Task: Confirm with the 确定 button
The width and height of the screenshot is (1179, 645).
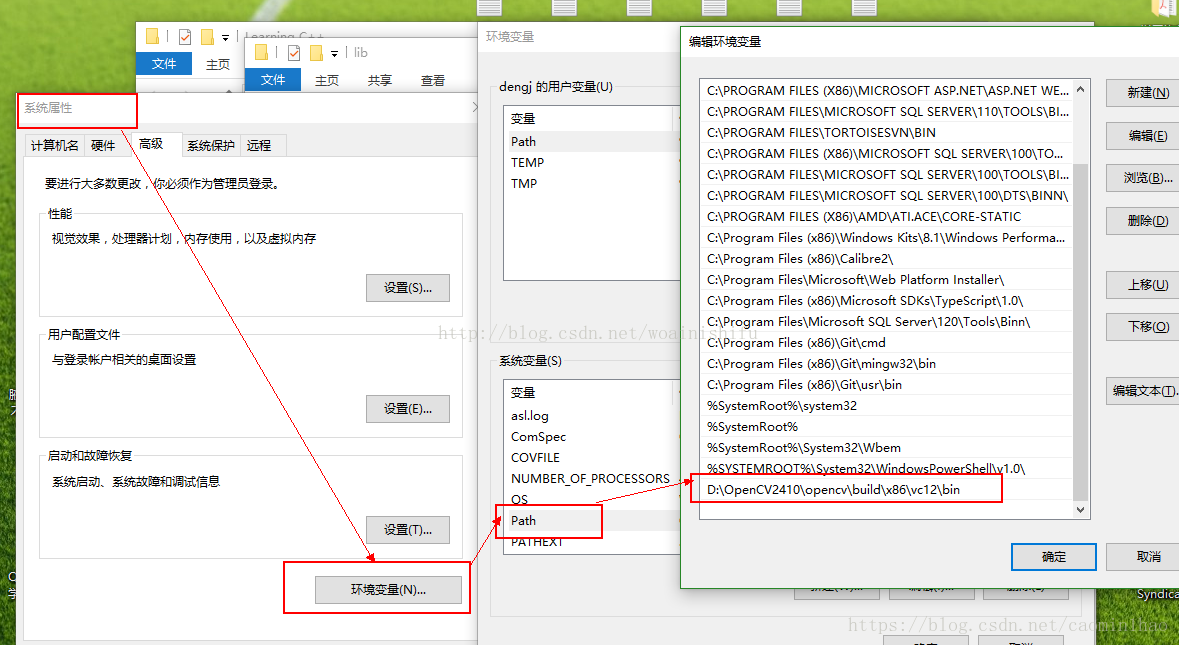Action: point(1053,557)
